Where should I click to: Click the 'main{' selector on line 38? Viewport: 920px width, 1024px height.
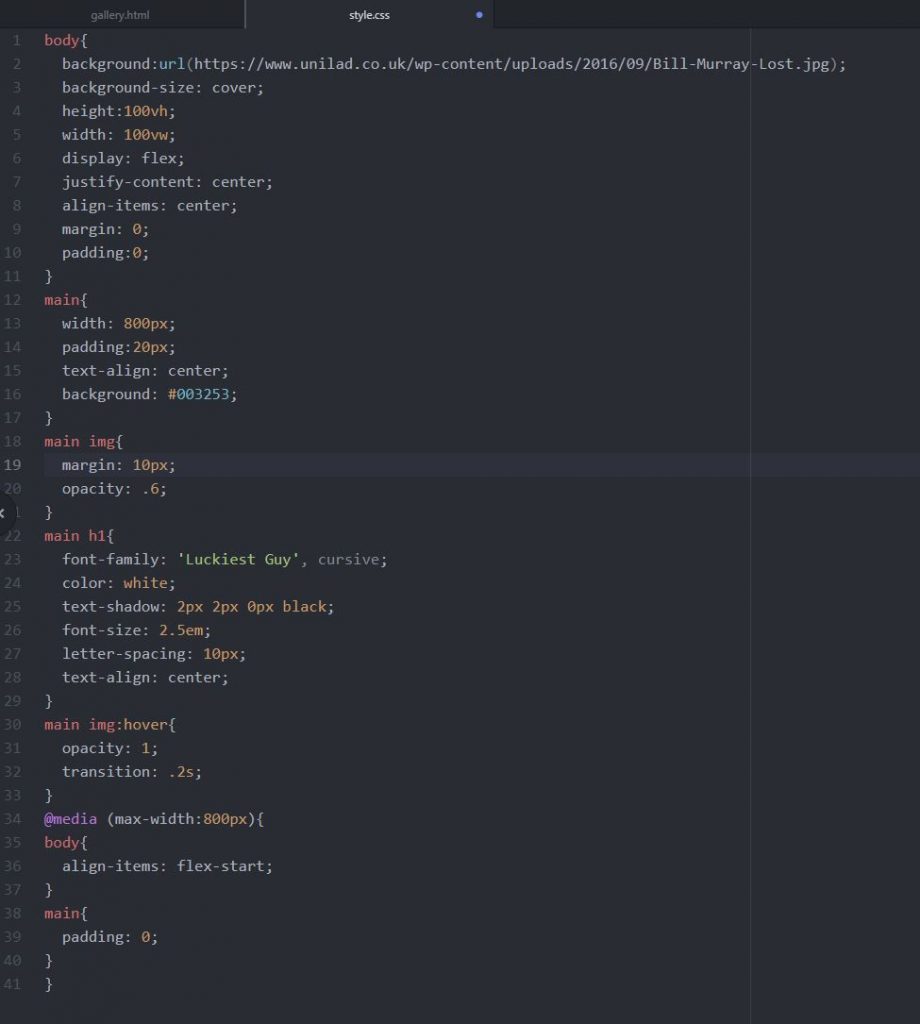point(66,914)
